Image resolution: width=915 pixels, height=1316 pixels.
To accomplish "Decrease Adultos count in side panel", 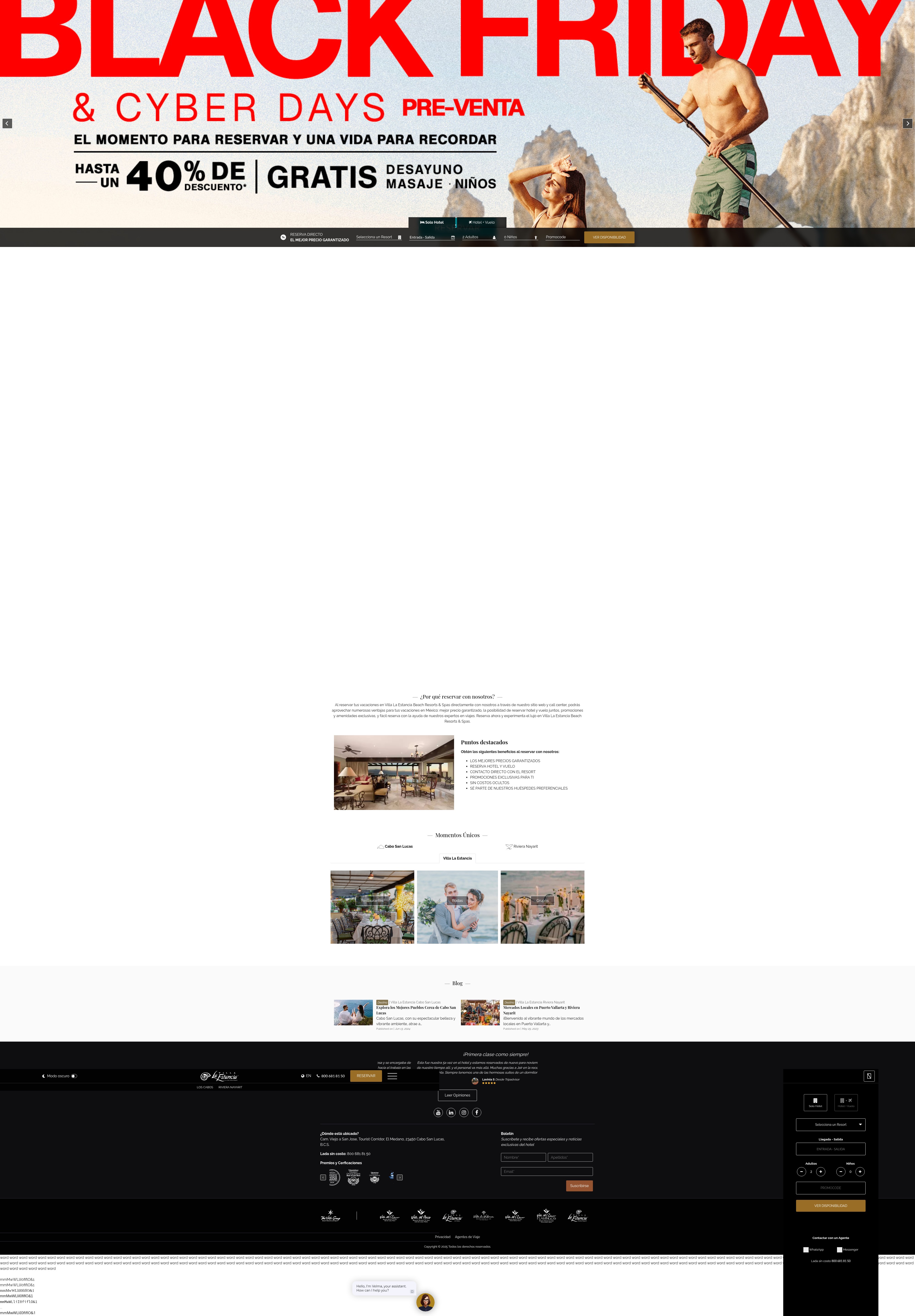I will (x=802, y=1171).
